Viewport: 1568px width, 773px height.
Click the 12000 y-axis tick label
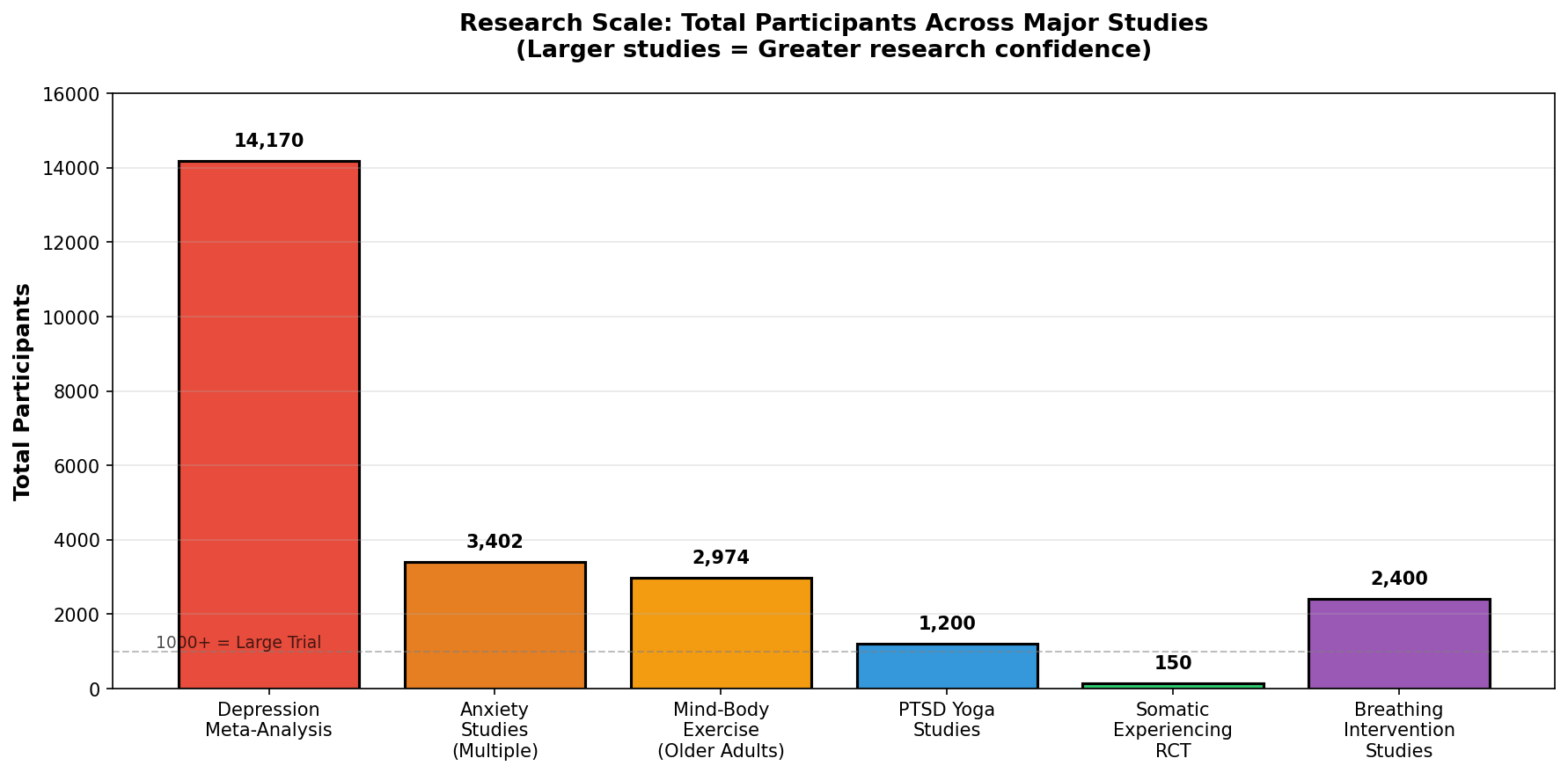[x=71, y=243]
